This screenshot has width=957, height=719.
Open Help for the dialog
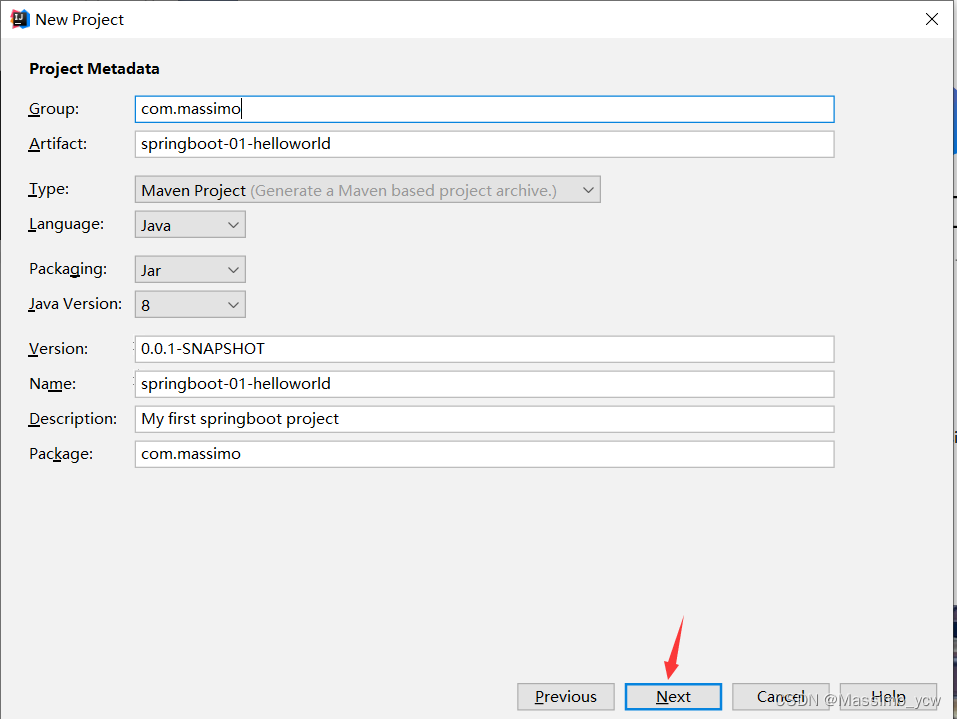[888, 696]
